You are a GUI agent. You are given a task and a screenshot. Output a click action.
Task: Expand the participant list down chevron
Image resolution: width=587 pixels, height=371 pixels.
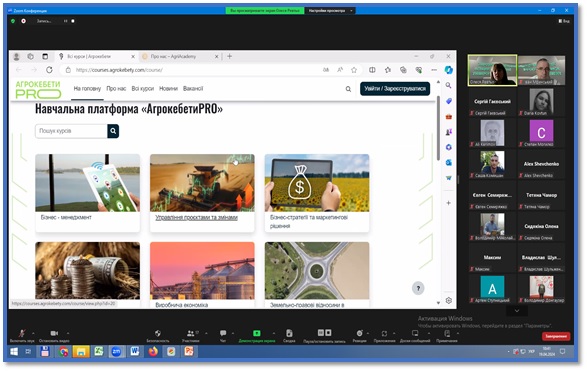point(517,310)
